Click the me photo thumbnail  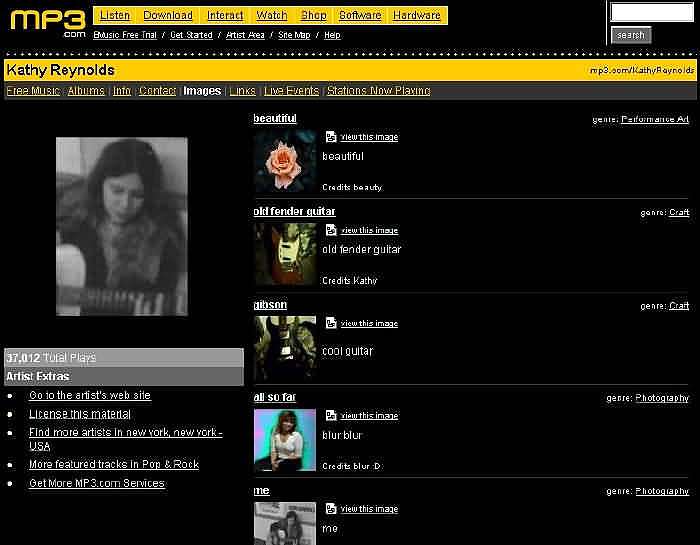[285, 523]
